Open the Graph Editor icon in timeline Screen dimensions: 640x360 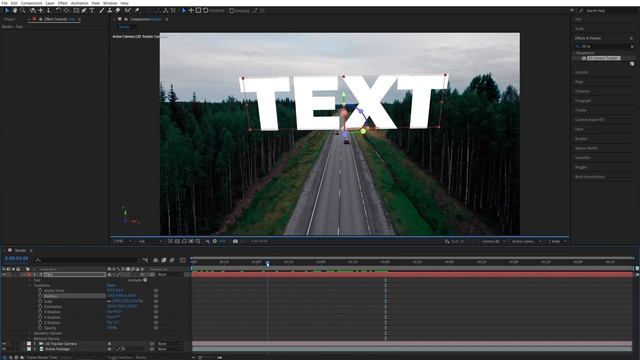[182, 260]
